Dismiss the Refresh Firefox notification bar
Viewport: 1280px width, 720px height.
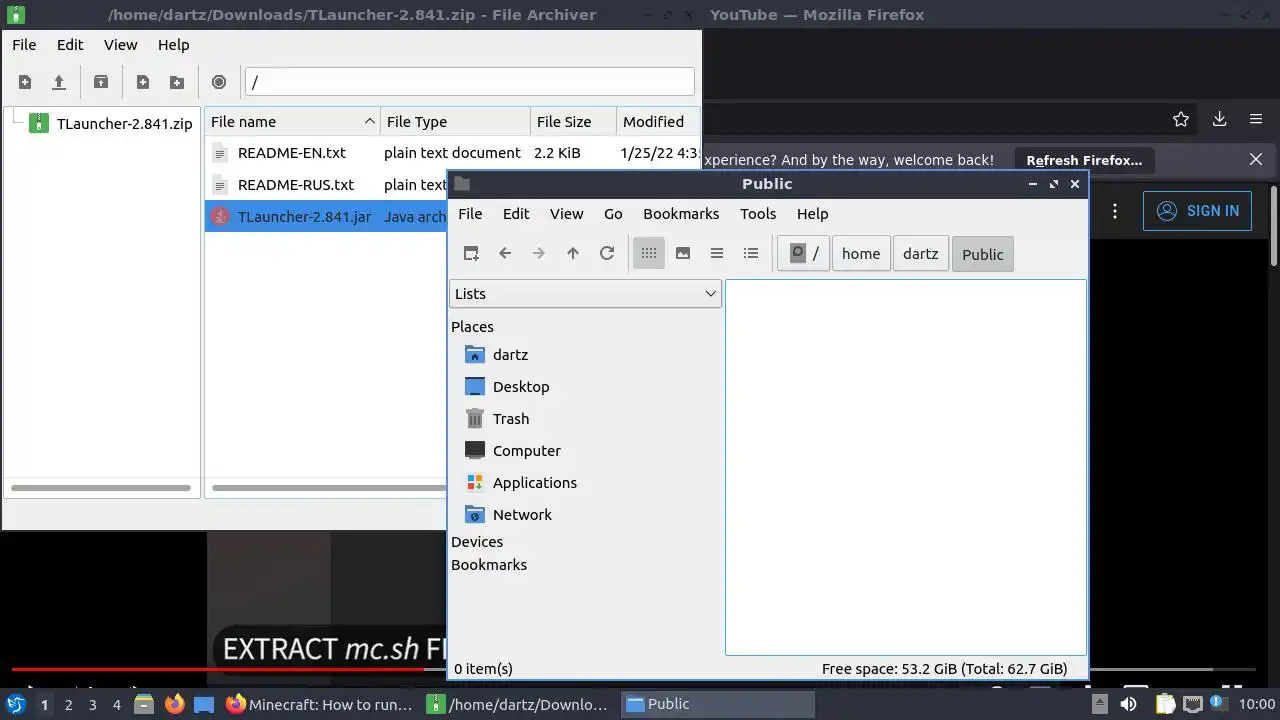(x=1256, y=159)
